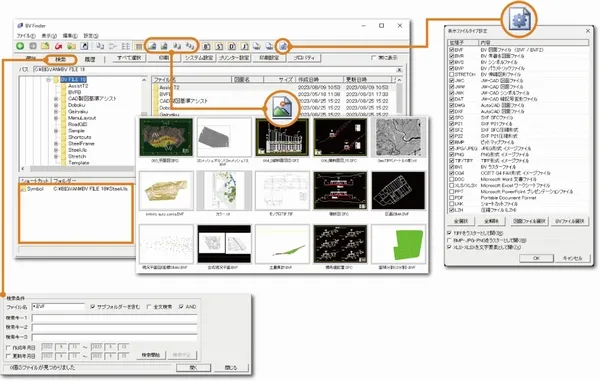Open the 編集 menu
Viewport: 600px width, 381px height.
coord(70,36)
